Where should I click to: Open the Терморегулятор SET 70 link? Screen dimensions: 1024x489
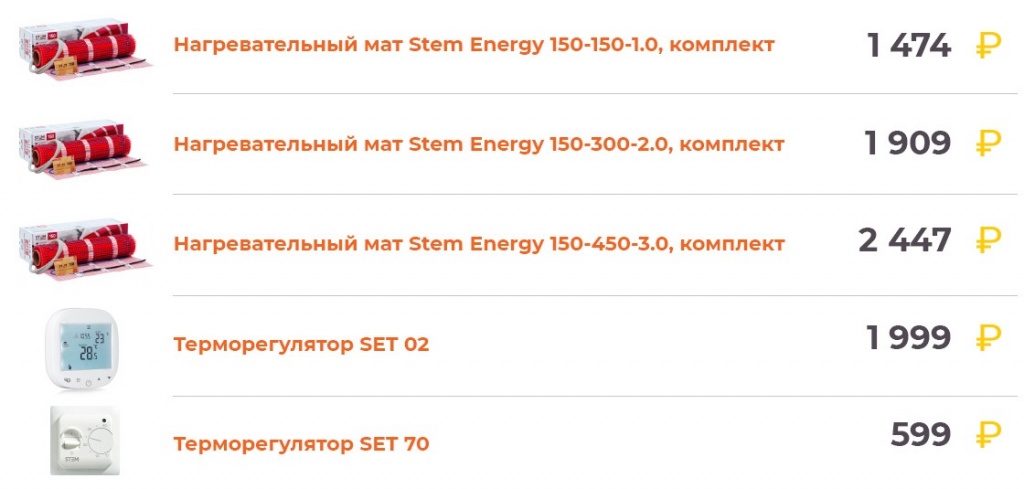tap(301, 443)
